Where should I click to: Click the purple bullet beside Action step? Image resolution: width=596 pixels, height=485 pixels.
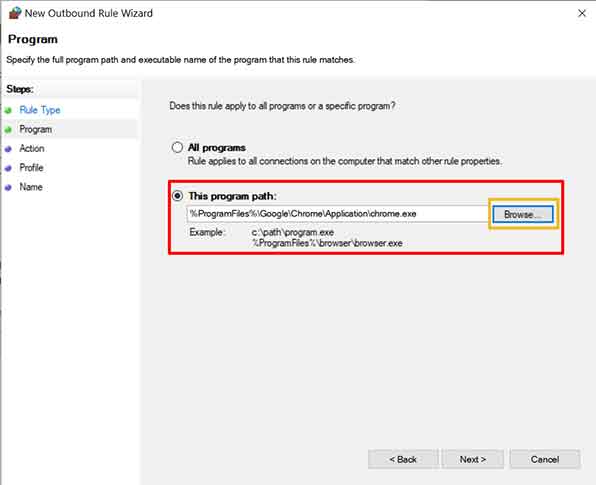point(8,149)
